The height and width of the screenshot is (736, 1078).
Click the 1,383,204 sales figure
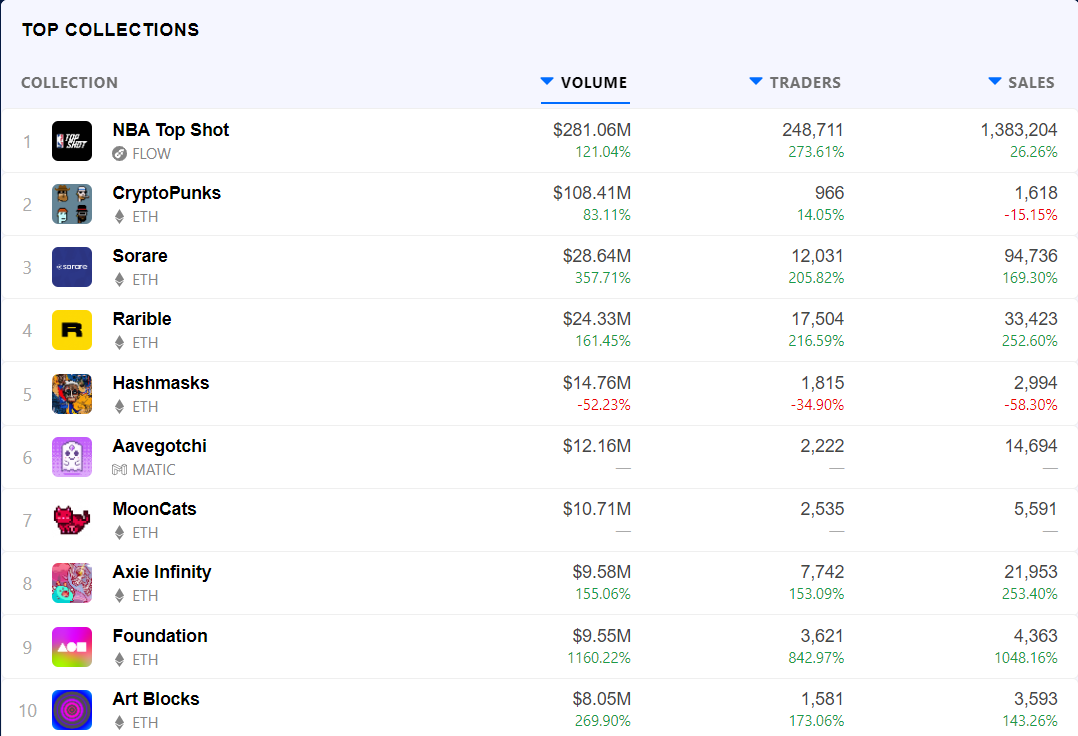(x=1019, y=130)
